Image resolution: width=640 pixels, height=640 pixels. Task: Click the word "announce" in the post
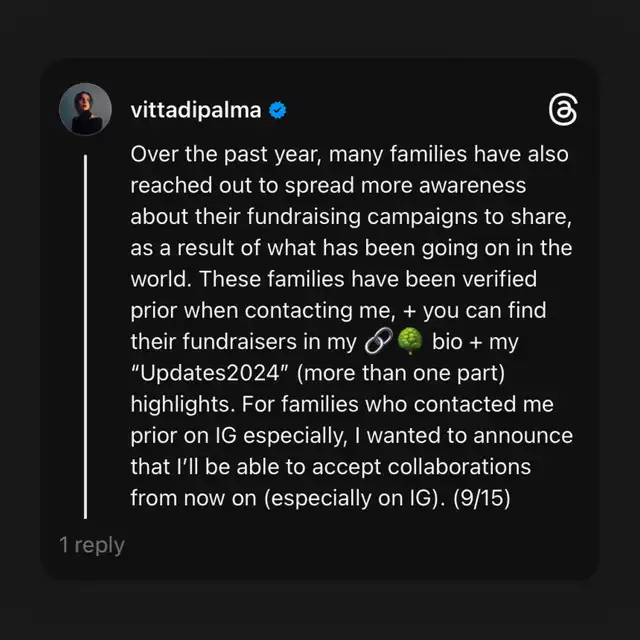[x=523, y=436]
